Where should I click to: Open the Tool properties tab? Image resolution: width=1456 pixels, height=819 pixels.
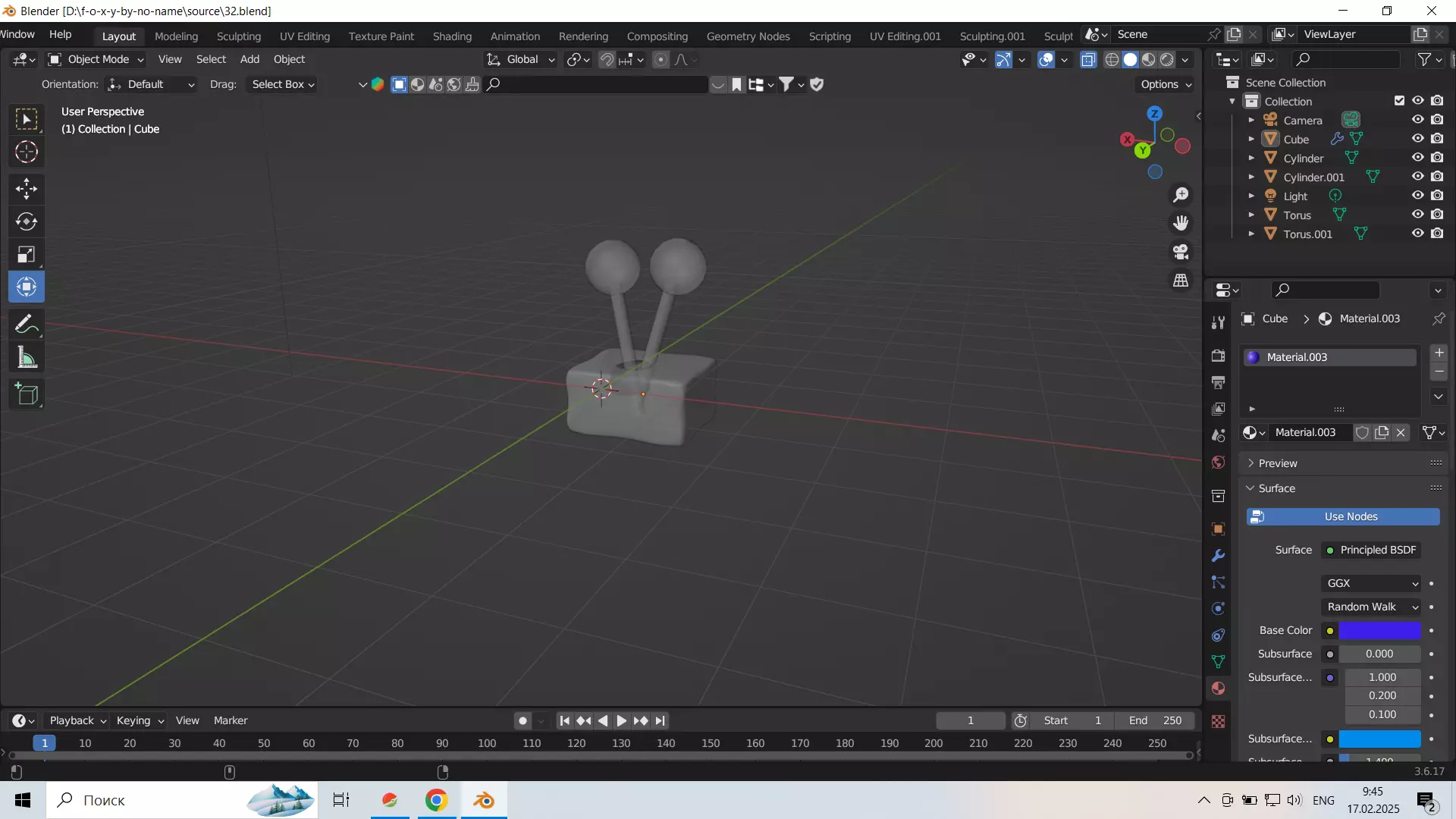coord(1218,322)
